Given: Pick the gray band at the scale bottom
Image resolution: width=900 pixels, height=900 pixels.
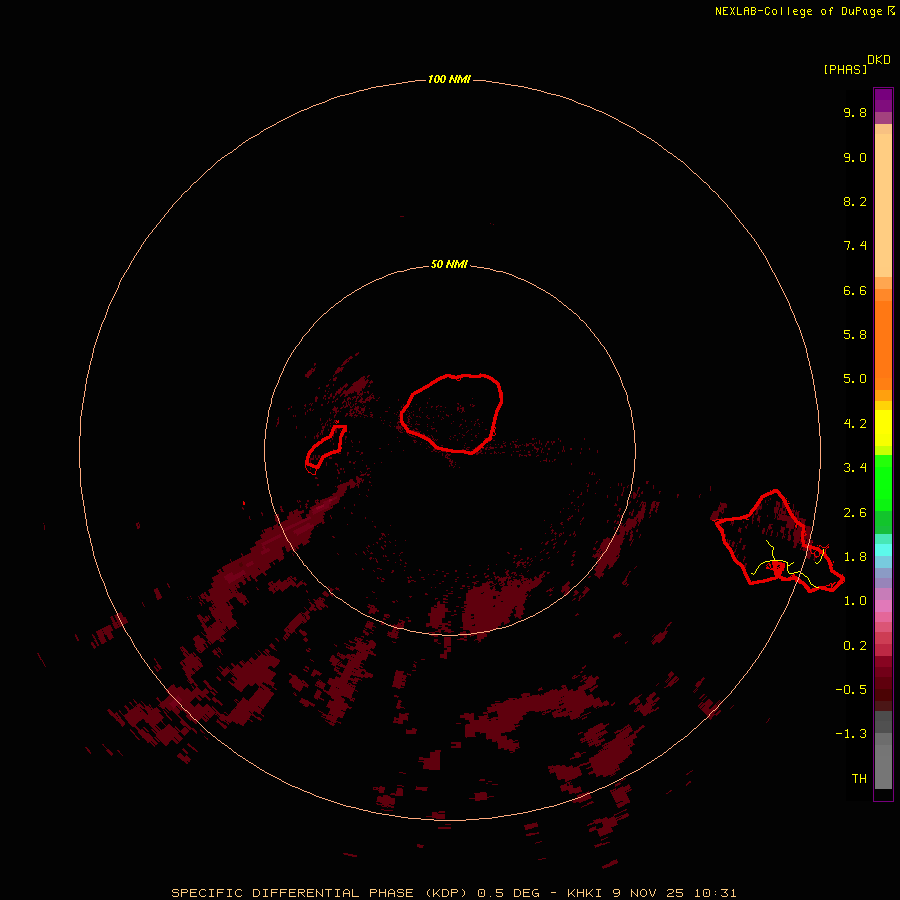Looking at the screenshot, I should (883, 766).
